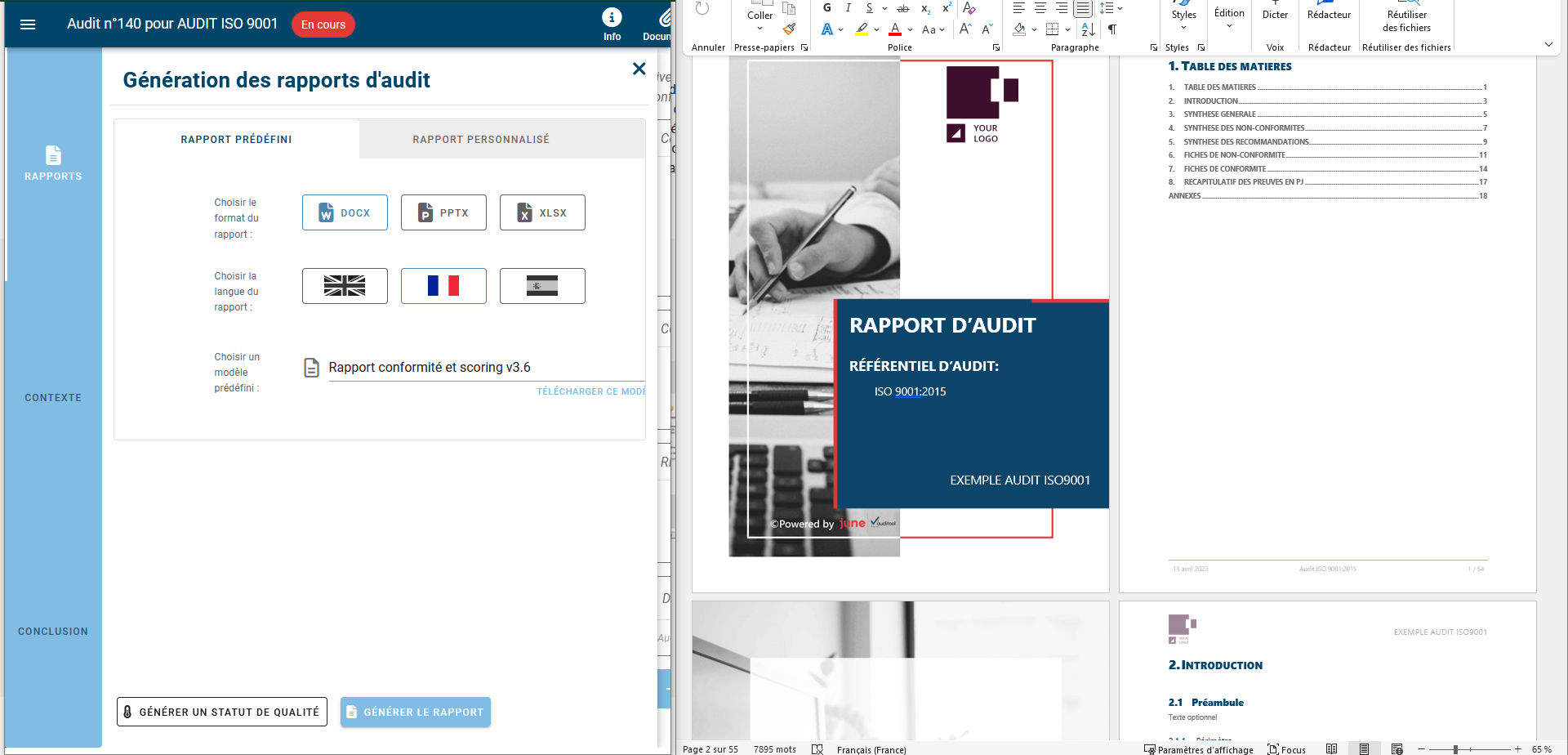
Task: Adjust the Word zoom slider
Action: [1455, 749]
